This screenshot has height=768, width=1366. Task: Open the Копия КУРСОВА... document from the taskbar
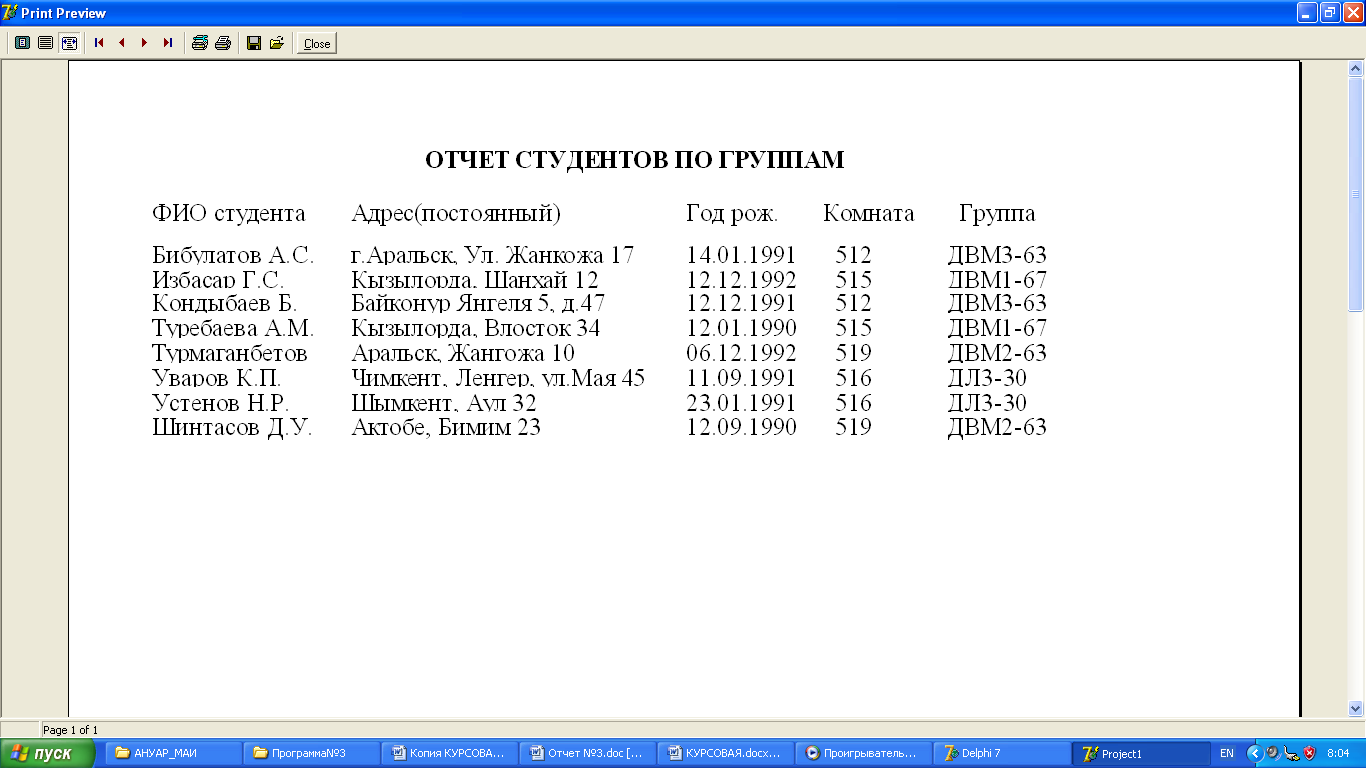point(449,754)
